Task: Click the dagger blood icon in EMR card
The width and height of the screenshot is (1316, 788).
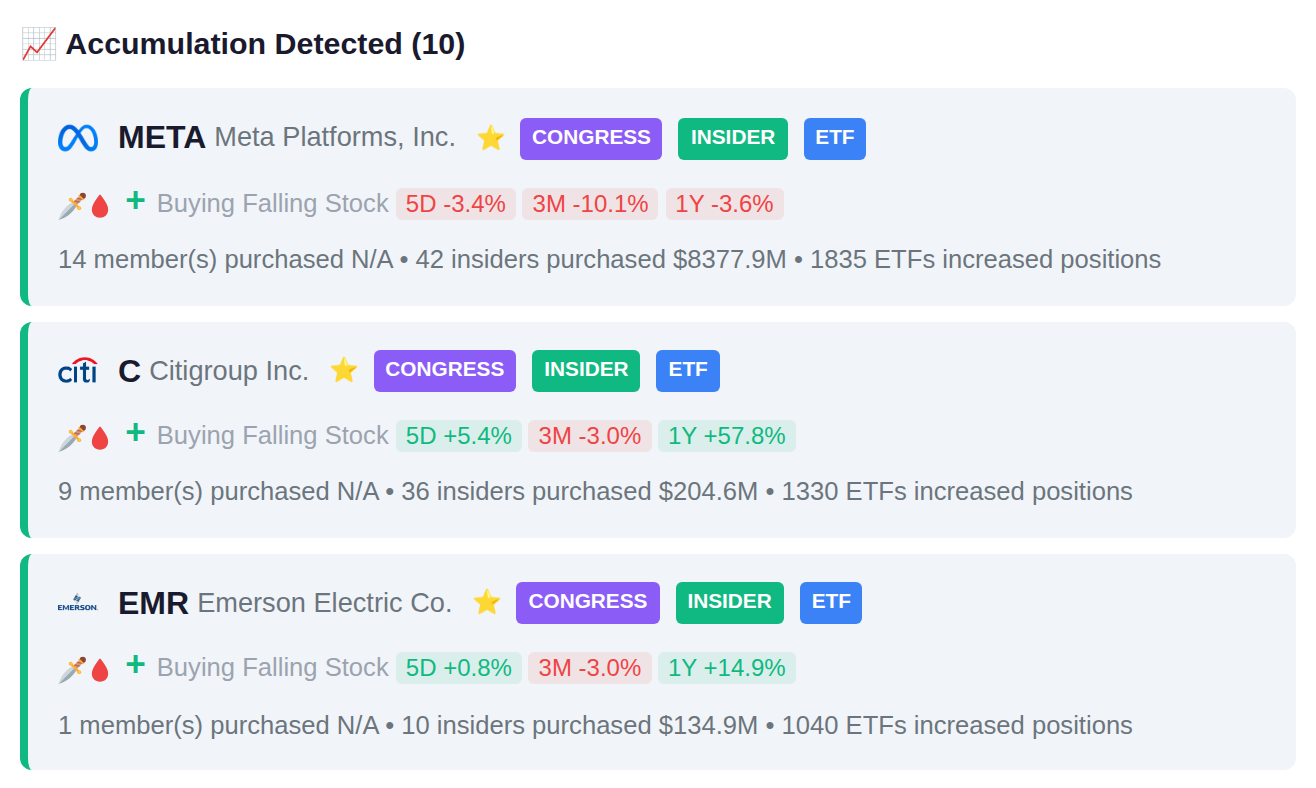Action: 84,669
